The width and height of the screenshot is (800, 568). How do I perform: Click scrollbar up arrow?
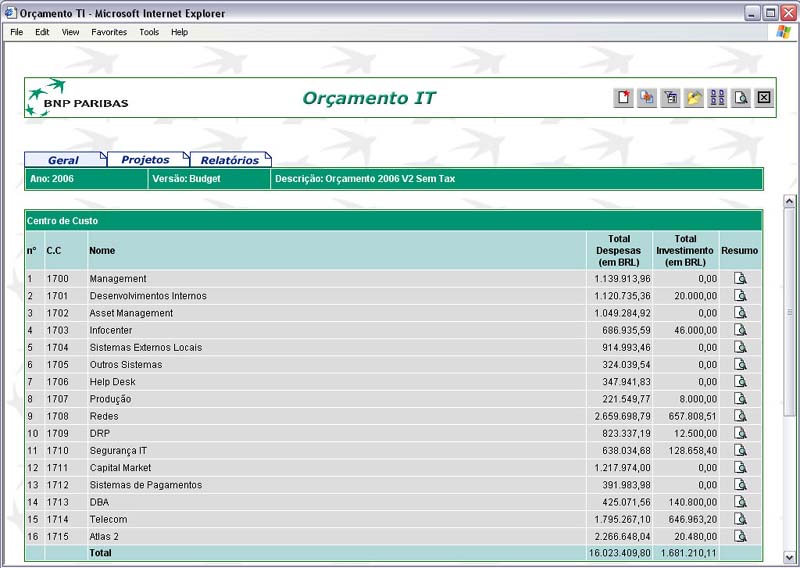(789, 201)
